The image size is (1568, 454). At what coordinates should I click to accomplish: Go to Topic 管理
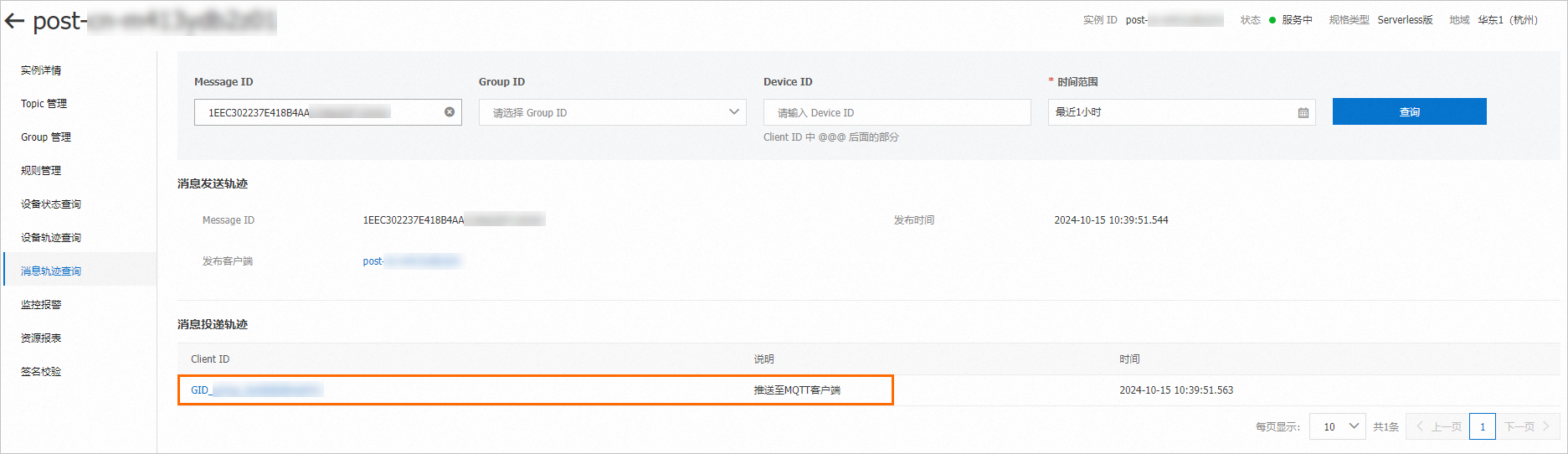coord(44,104)
